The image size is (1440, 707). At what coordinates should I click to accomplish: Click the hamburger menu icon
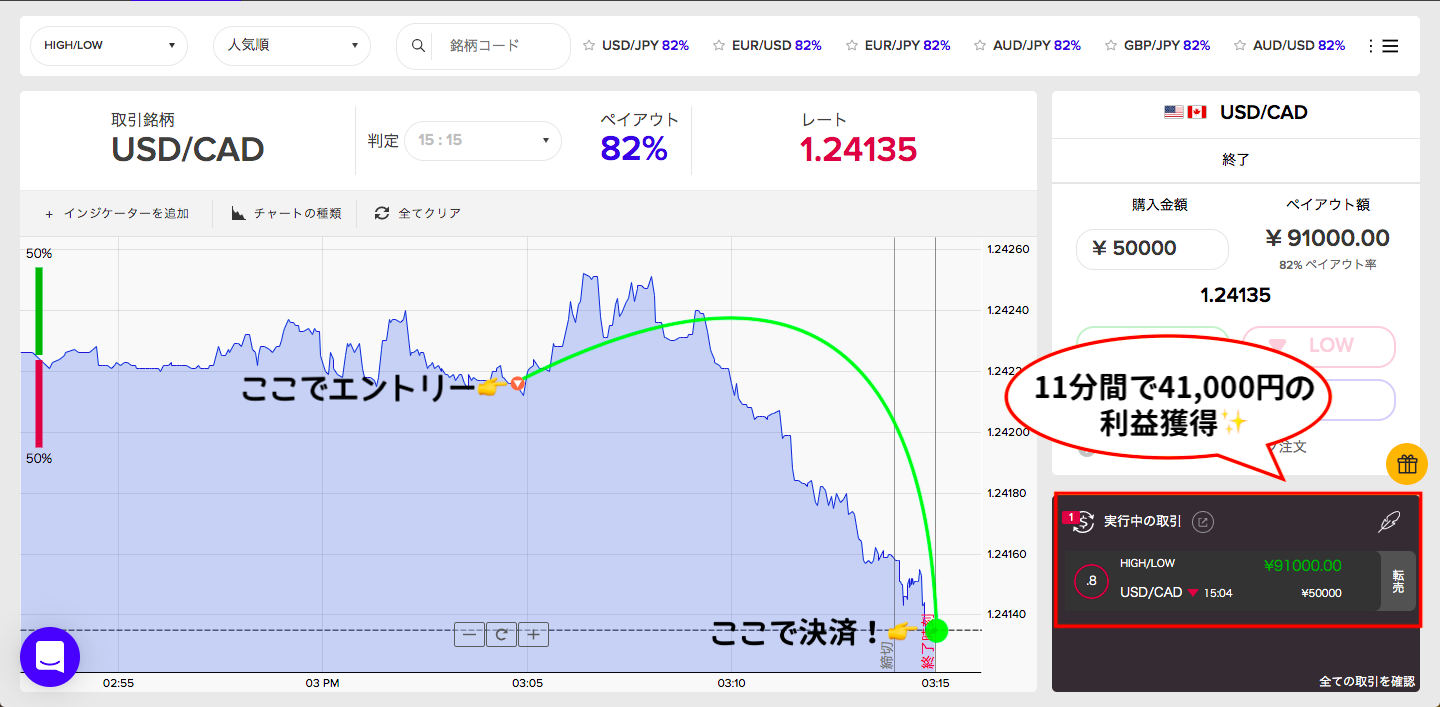[1390, 46]
